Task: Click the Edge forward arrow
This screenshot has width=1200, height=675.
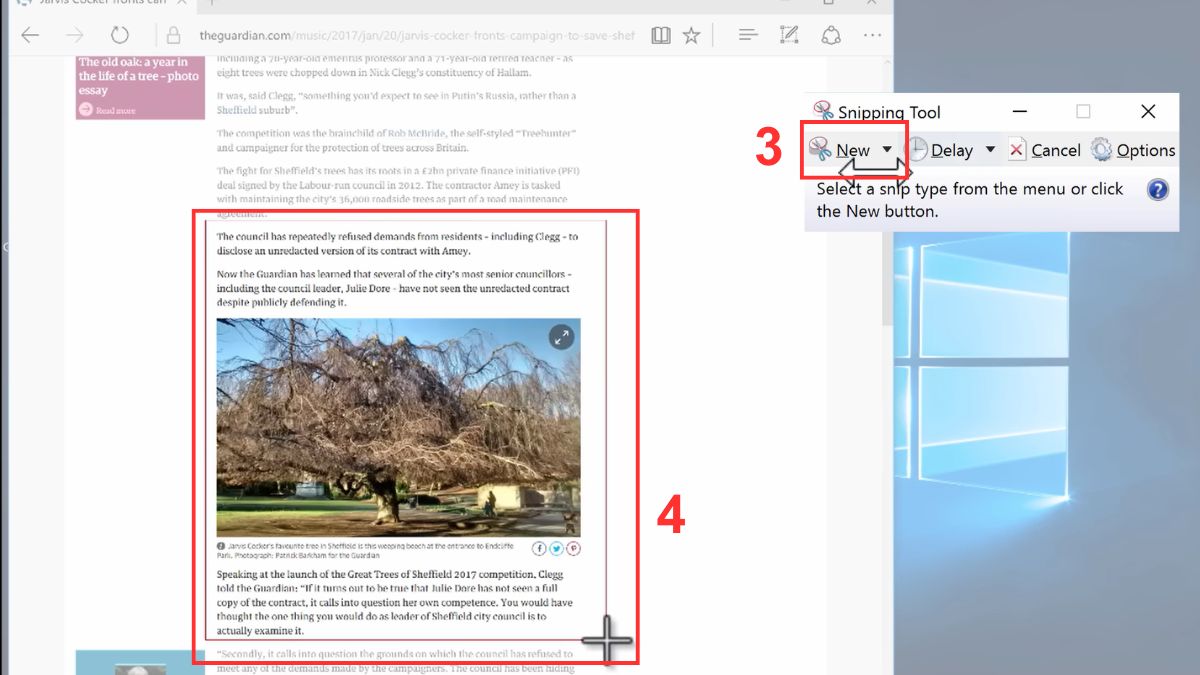Action: coord(75,36)
